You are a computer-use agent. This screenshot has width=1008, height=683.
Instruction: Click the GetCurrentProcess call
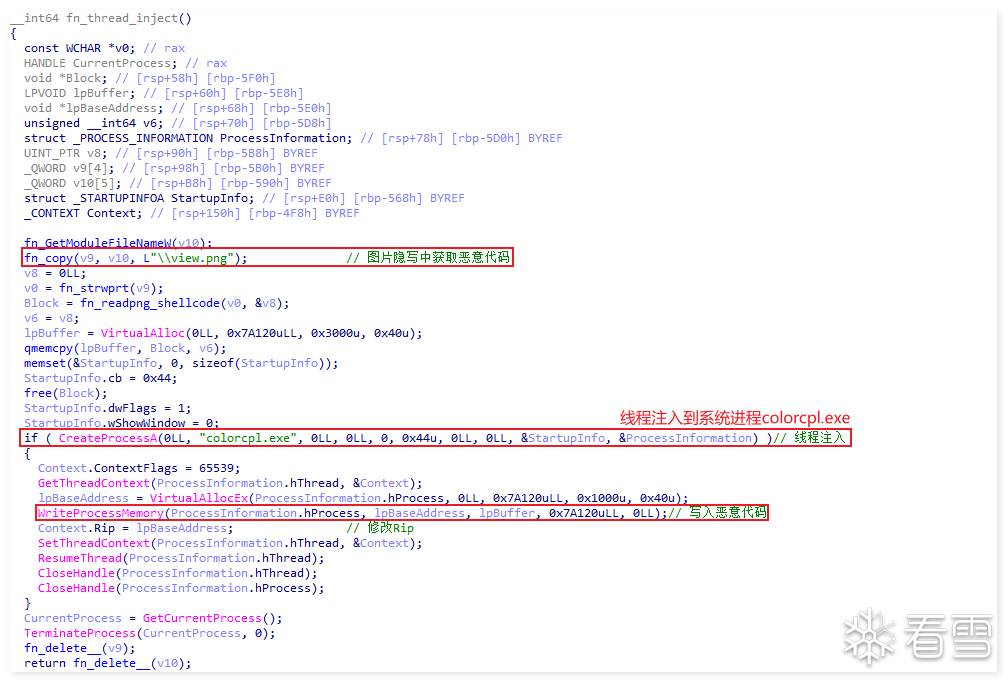(x=212, y=618)
